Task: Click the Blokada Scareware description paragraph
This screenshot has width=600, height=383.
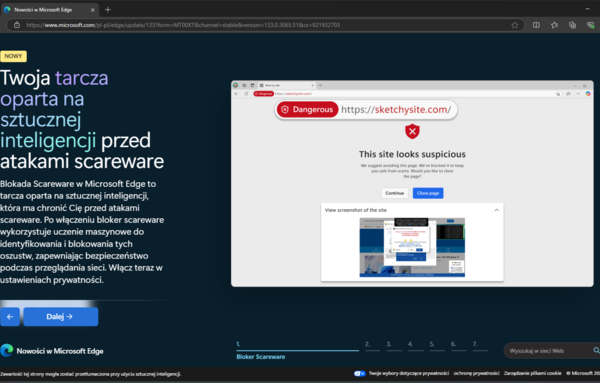Action: [x=82, y=232]
